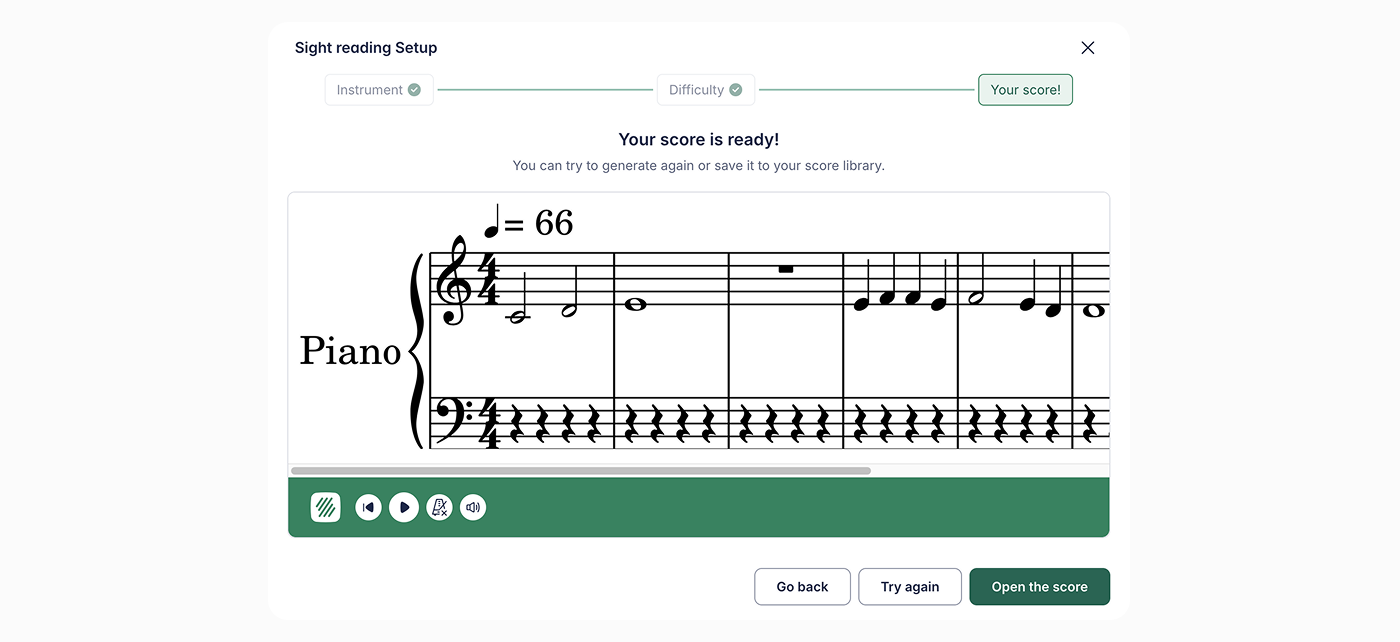The width and height of the screenshot is (1400, 642).
Task: Skip playback to the beginning
Action: pyautogui.click(x=368, y=507)
